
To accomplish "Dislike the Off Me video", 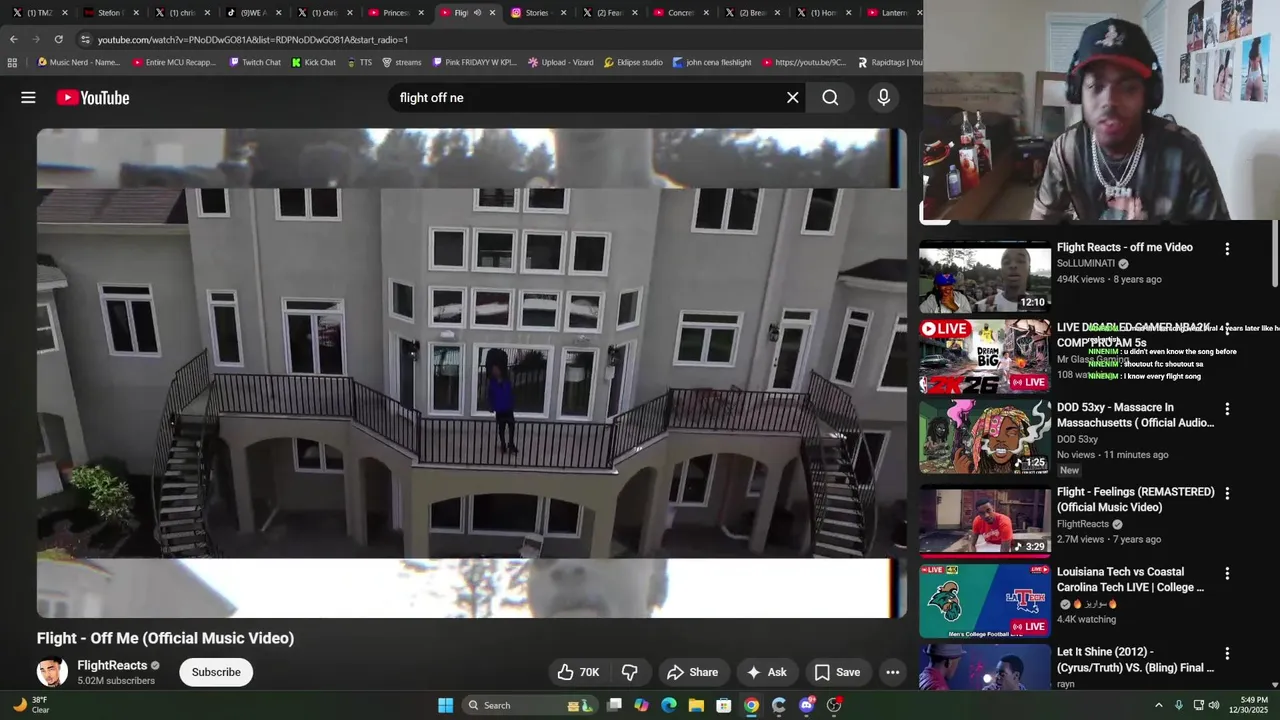I will [629, 672].
